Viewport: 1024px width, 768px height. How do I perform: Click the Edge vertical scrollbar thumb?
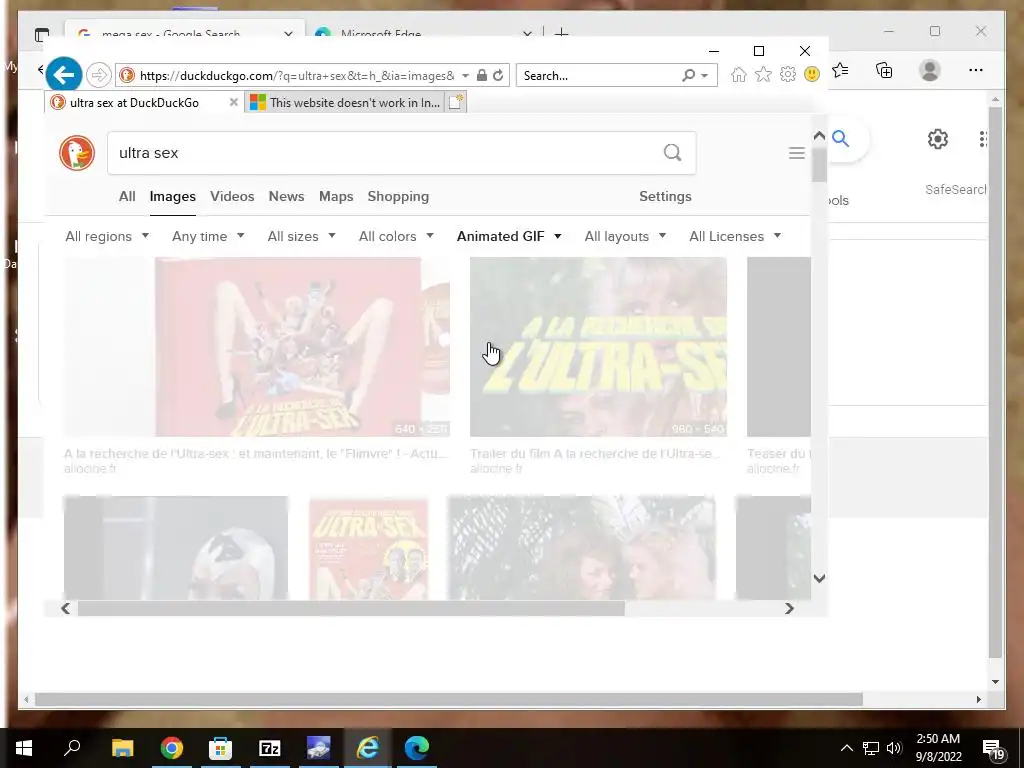pyautogui.click(x=995, y=382)
